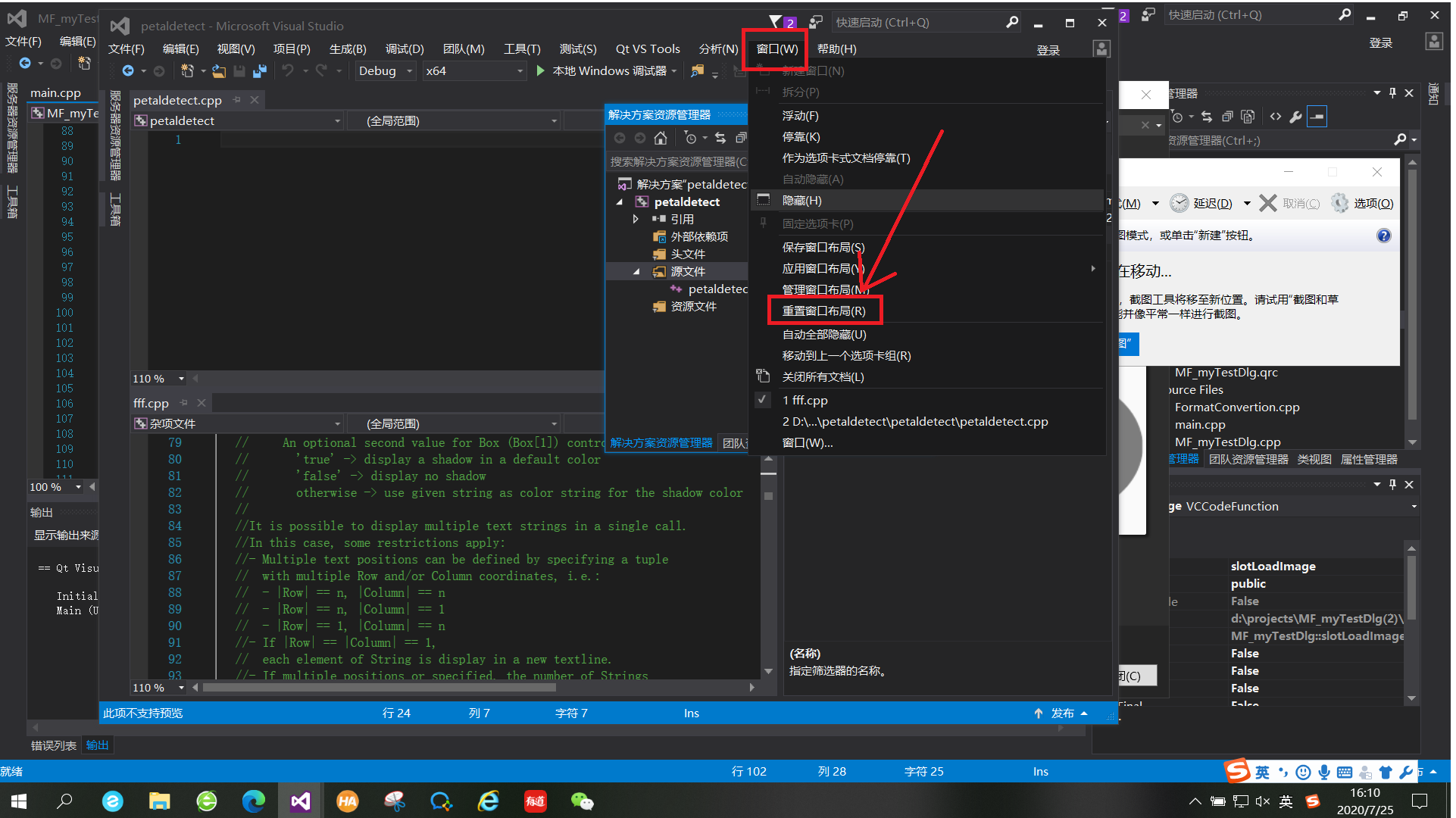Expand the 引用 node in the solution tree
Image resolution: width=1456 pixels, height=818 pixels.
pos(636,219)
